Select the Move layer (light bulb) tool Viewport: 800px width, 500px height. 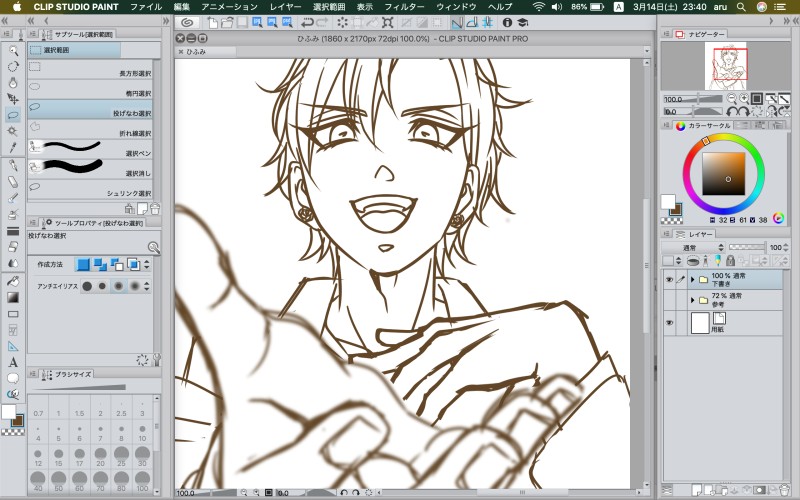coord(13,83)
